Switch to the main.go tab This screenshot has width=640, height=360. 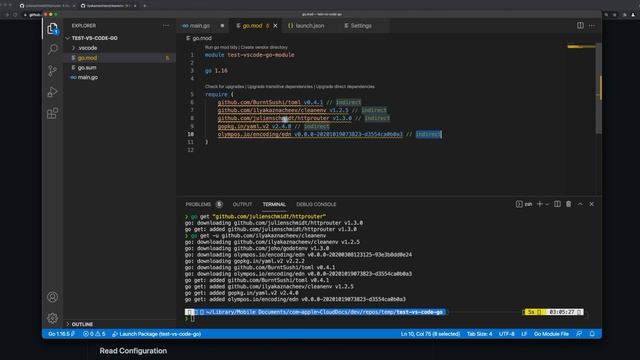point(199,26)
